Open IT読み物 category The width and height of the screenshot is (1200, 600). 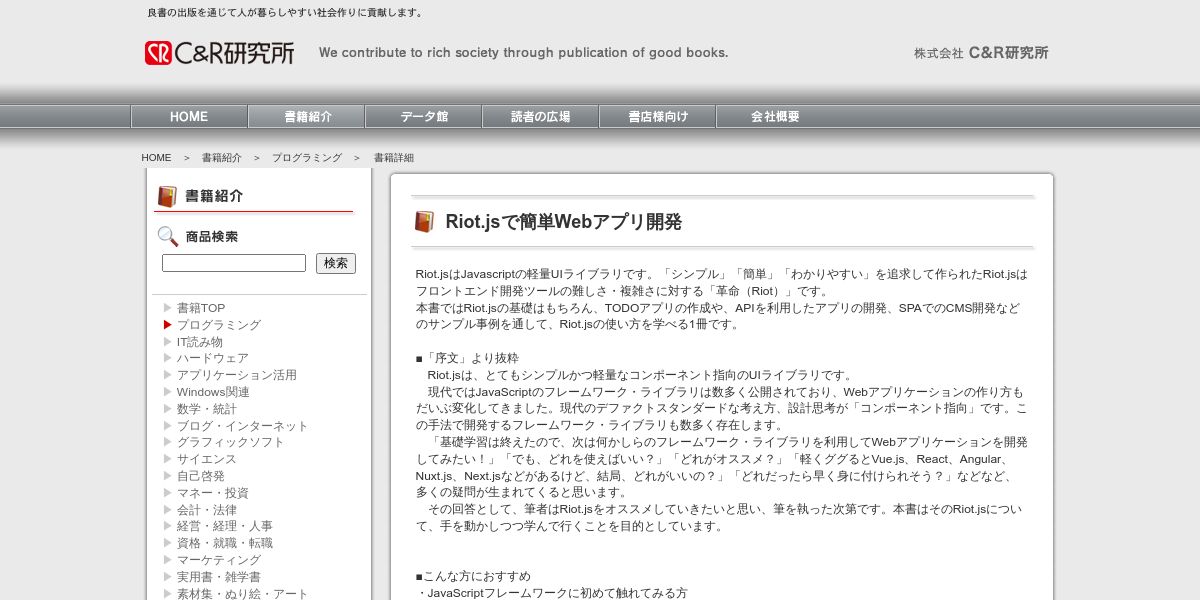(x=200, y=342)
